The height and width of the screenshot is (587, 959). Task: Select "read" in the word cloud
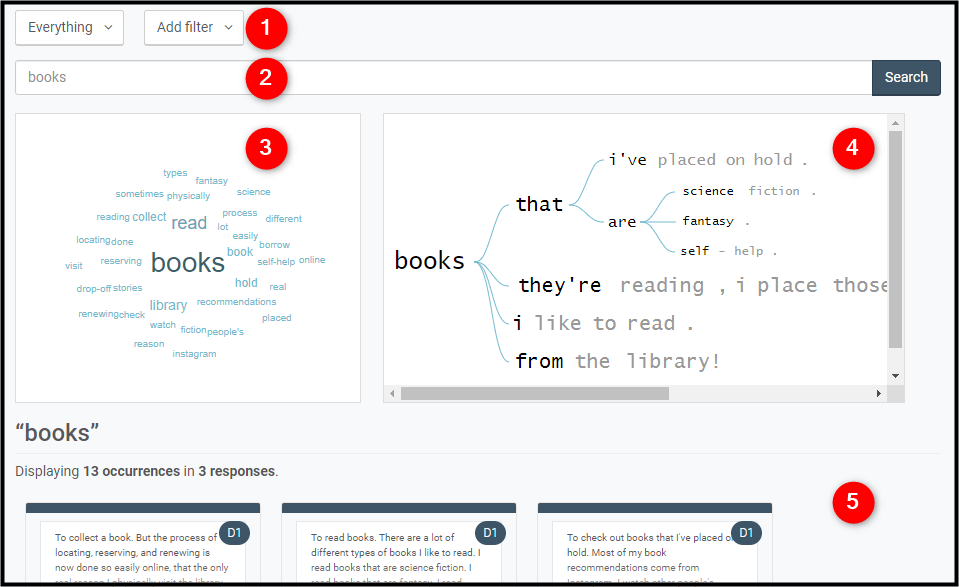[x=189, y=222]
